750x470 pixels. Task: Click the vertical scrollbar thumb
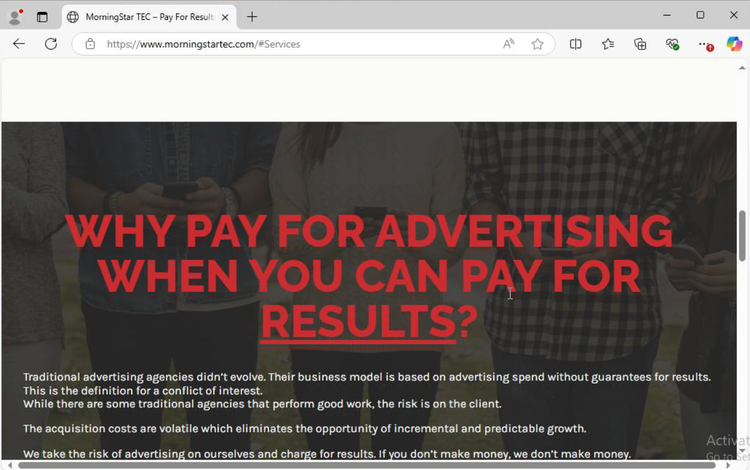(x=742, y=235)
